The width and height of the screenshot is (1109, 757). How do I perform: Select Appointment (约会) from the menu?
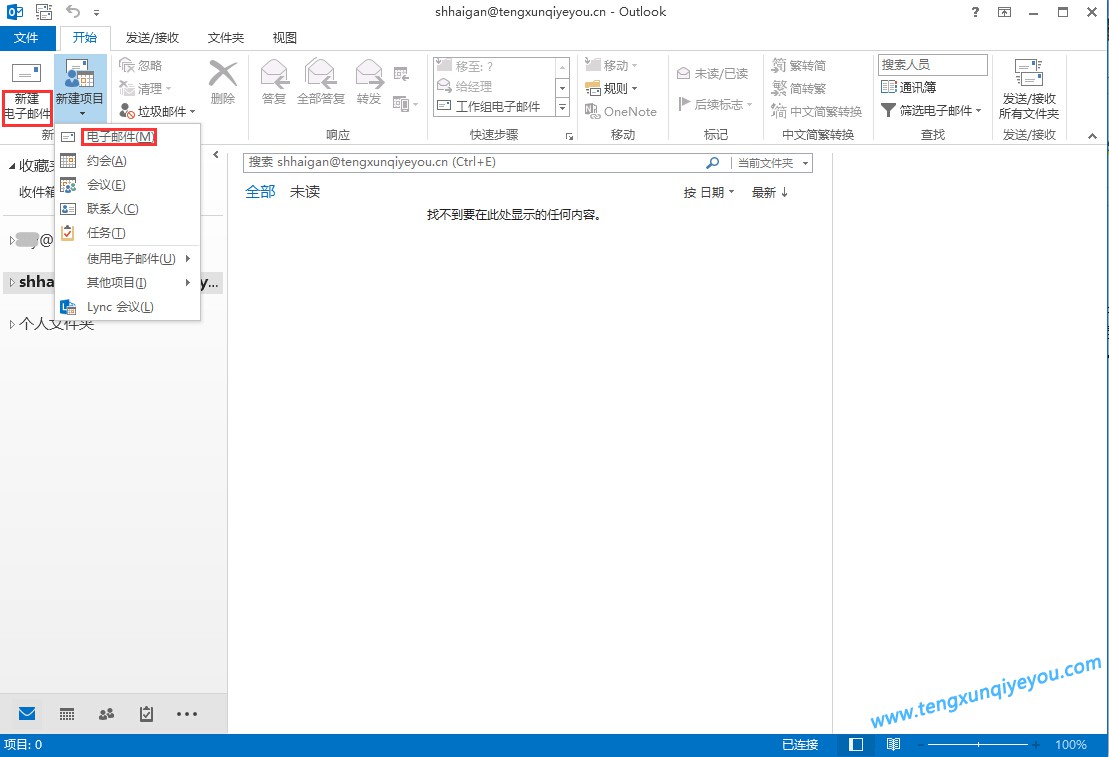click(x=127, y=161)
